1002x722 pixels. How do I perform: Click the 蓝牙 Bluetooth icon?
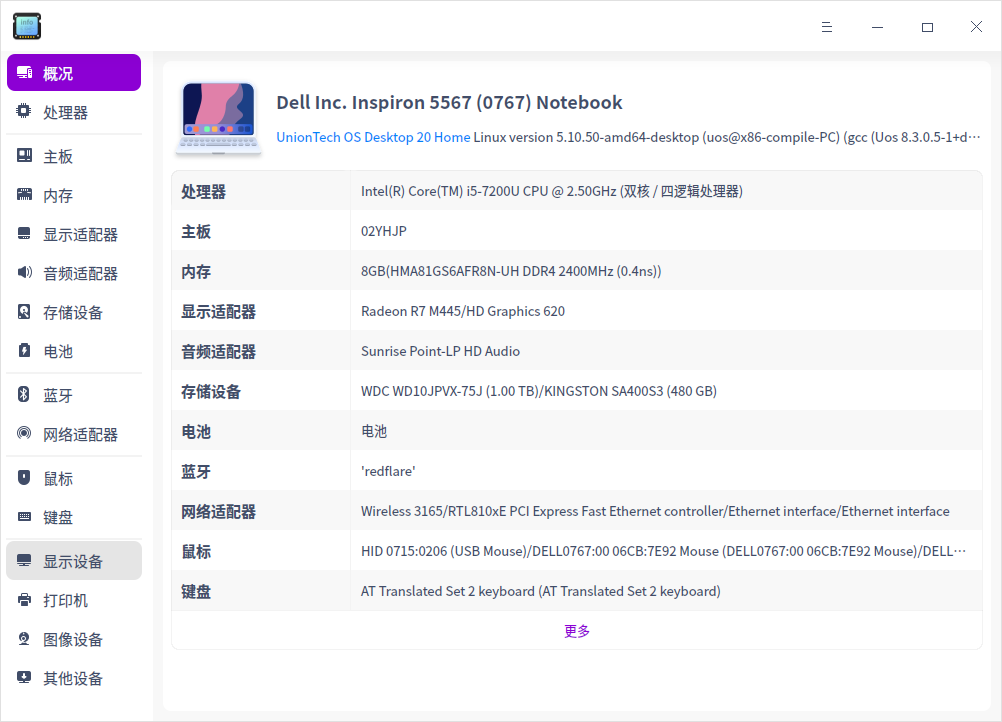[x=24, y=394]
